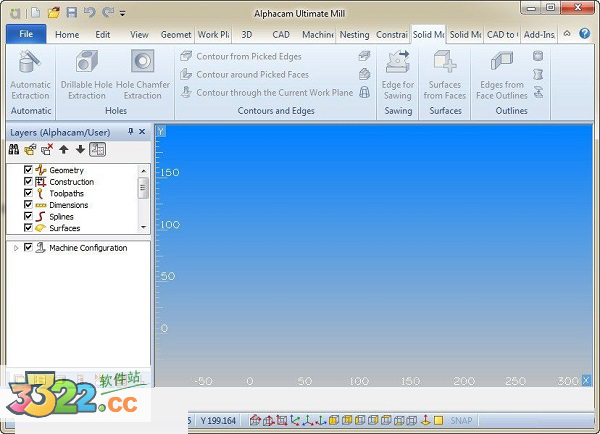Close the Layers panel

tap(142, 132)
